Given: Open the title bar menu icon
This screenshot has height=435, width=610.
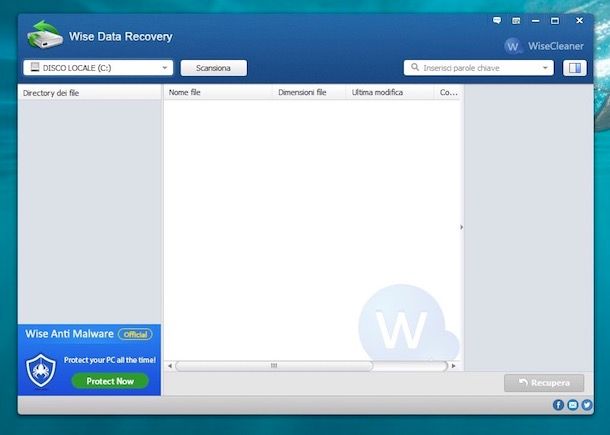Looking at the screenshot, I should click(516, 21).
